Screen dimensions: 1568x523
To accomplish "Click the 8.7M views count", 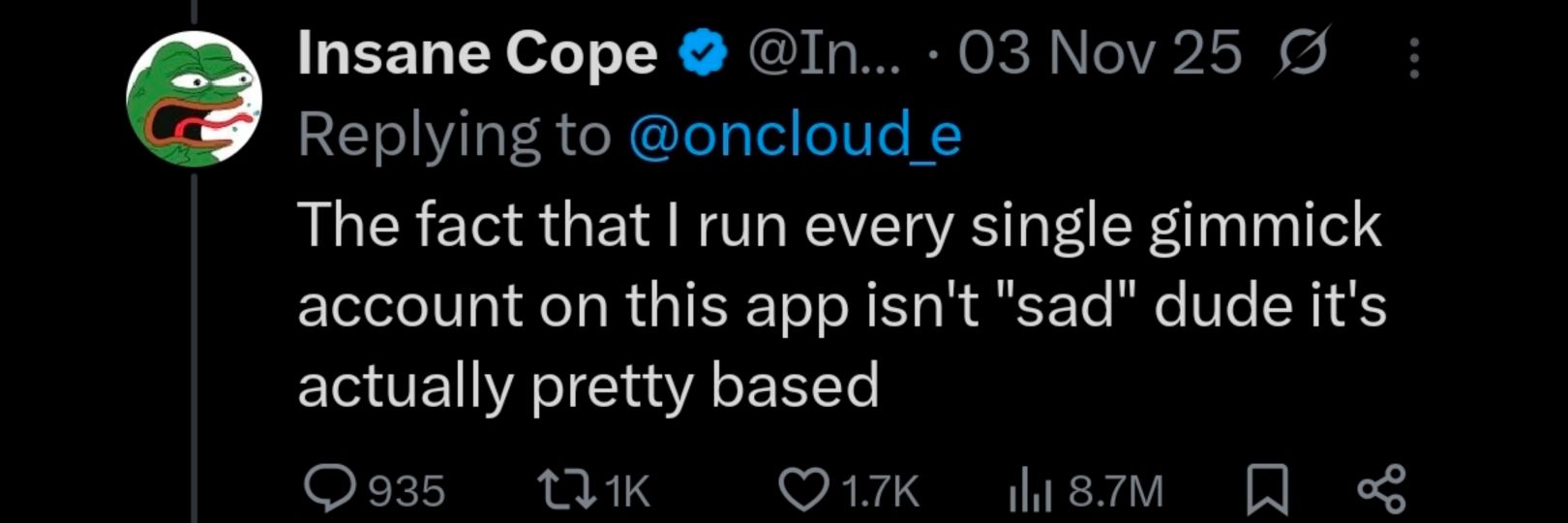I will click(1115, 491).
